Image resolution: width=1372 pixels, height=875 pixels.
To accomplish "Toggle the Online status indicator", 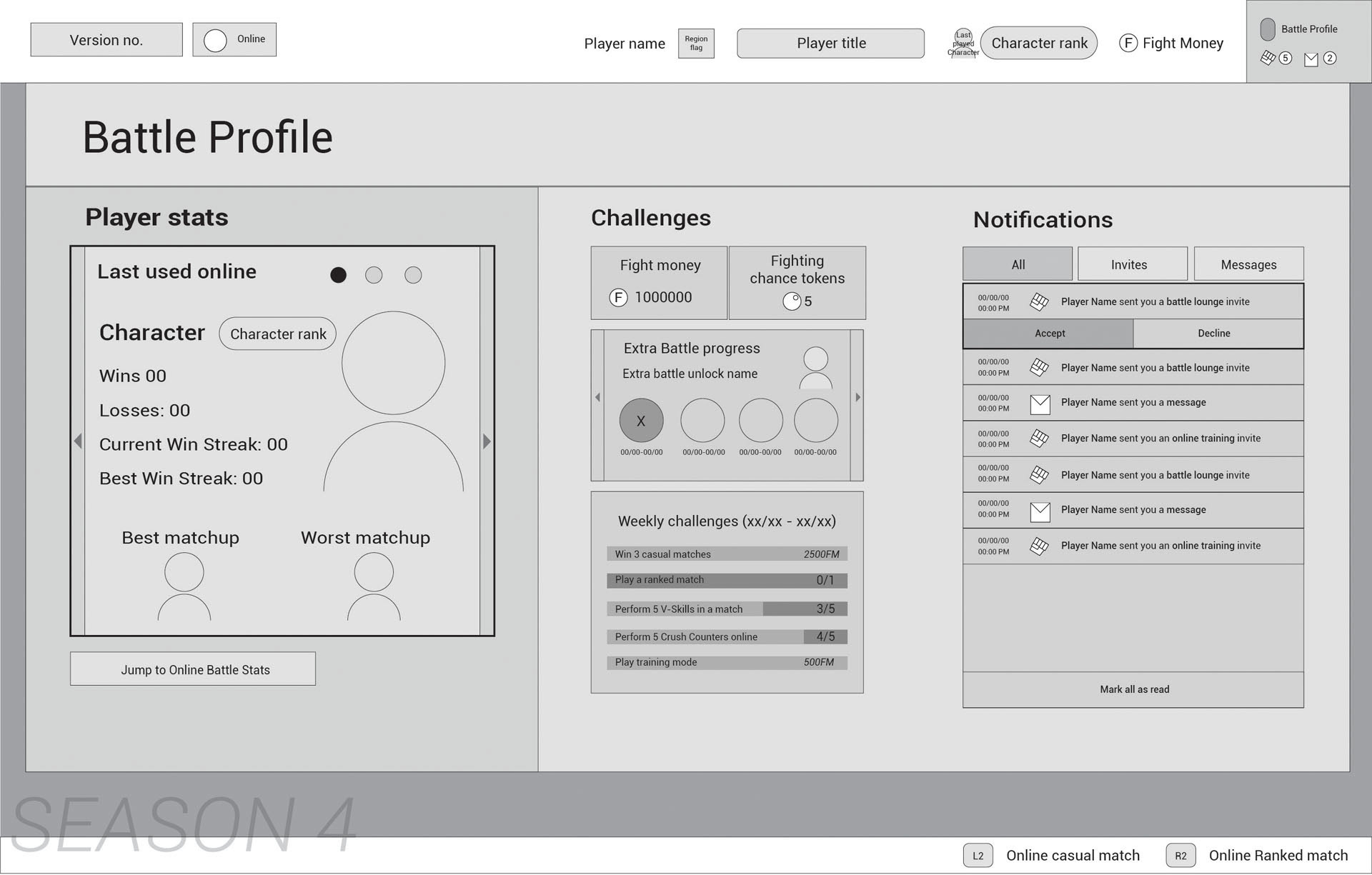I will pyautogui.click(x=215, y=40).
